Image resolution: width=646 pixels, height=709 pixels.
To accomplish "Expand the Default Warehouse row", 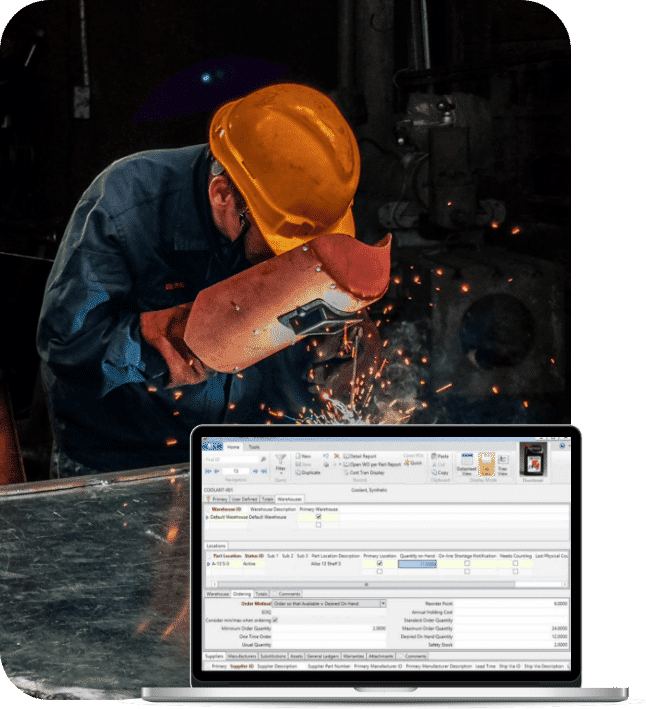I will pos(207,517).
